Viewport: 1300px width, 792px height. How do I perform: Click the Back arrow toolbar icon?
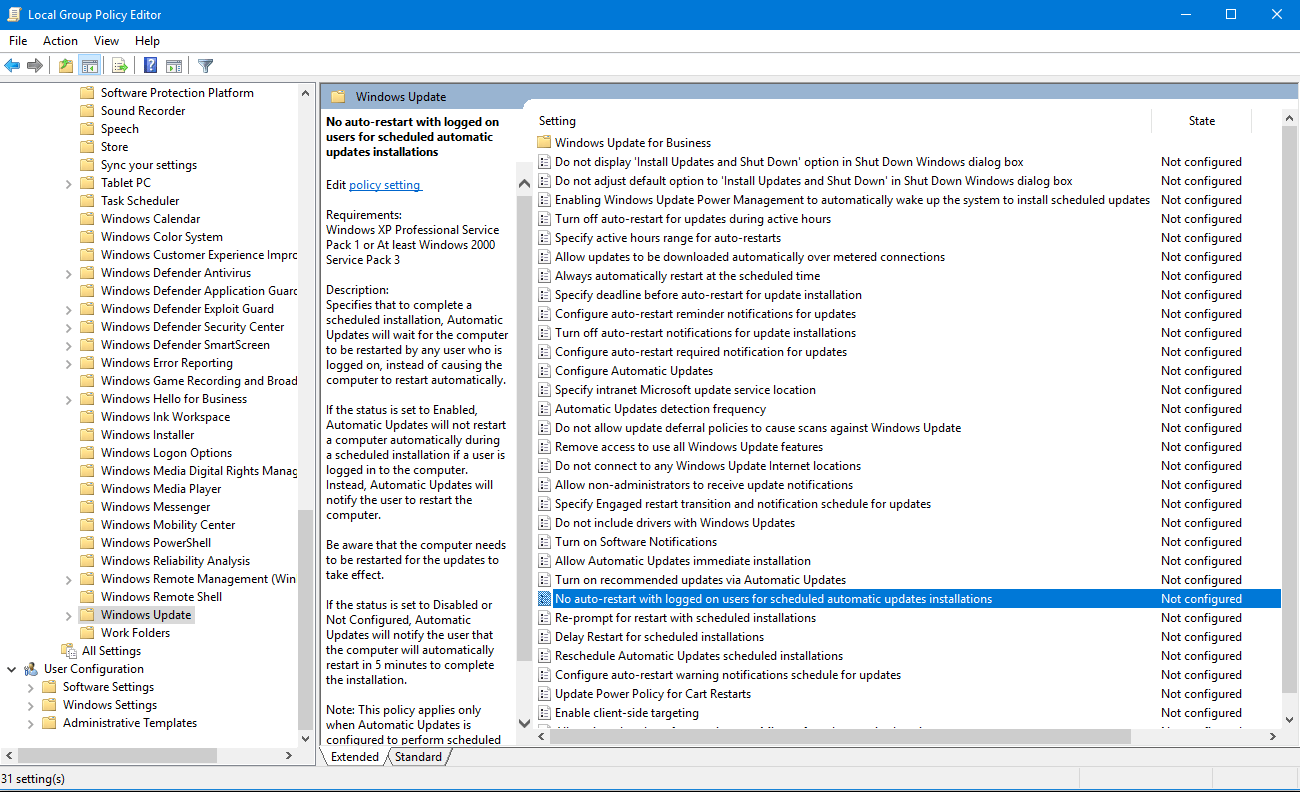13,66
